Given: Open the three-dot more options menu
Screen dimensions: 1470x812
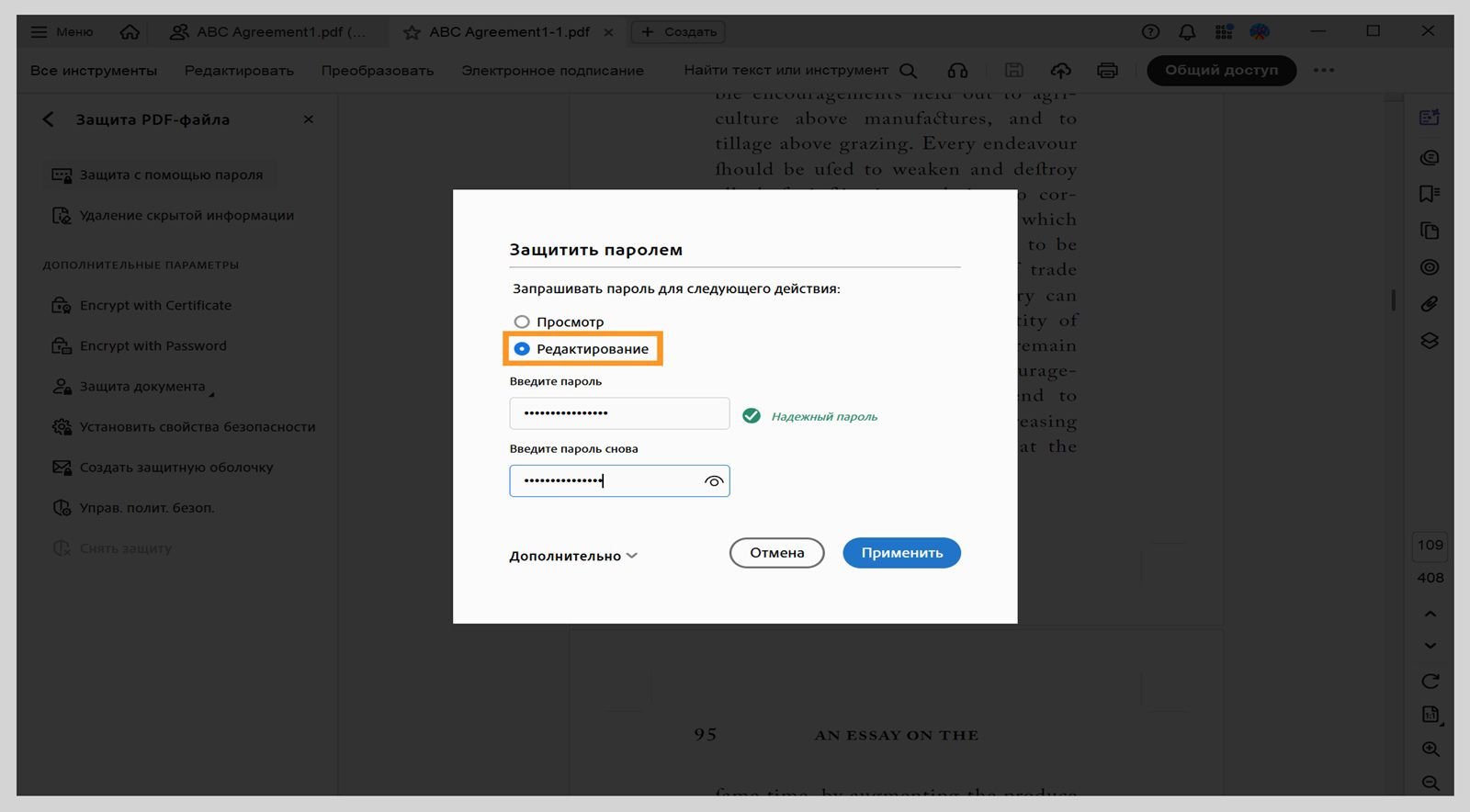Looking at the screenshot, I should (1324, 71).
